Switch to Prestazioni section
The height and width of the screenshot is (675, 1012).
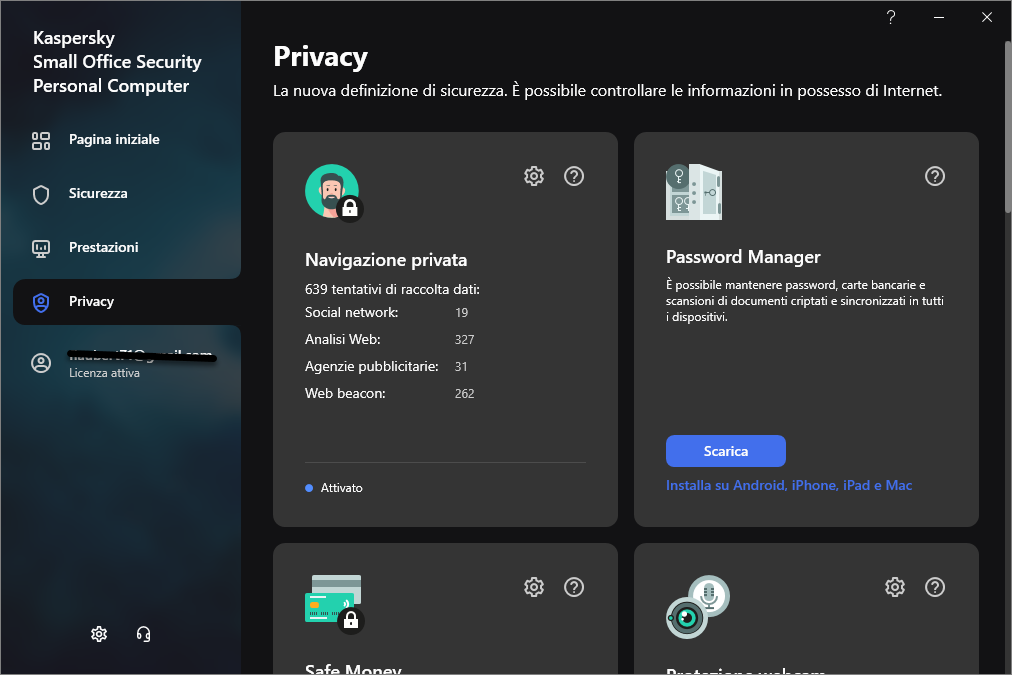pyautogui.click(x=103, y=248)
